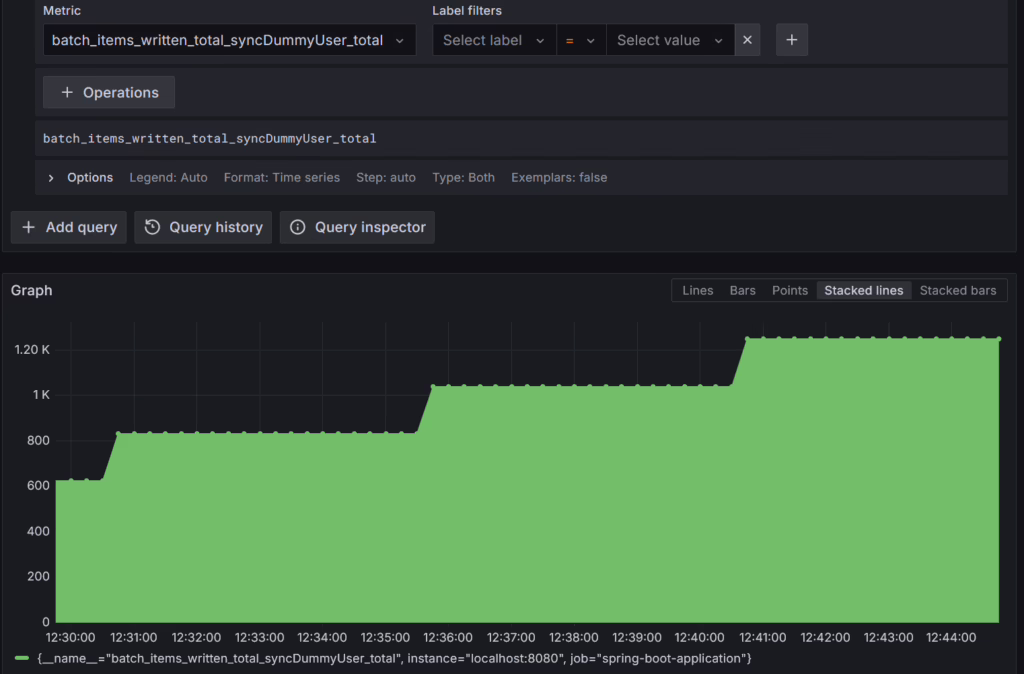
Task: Click the Step: auto option text
Action: coord(386,178)
